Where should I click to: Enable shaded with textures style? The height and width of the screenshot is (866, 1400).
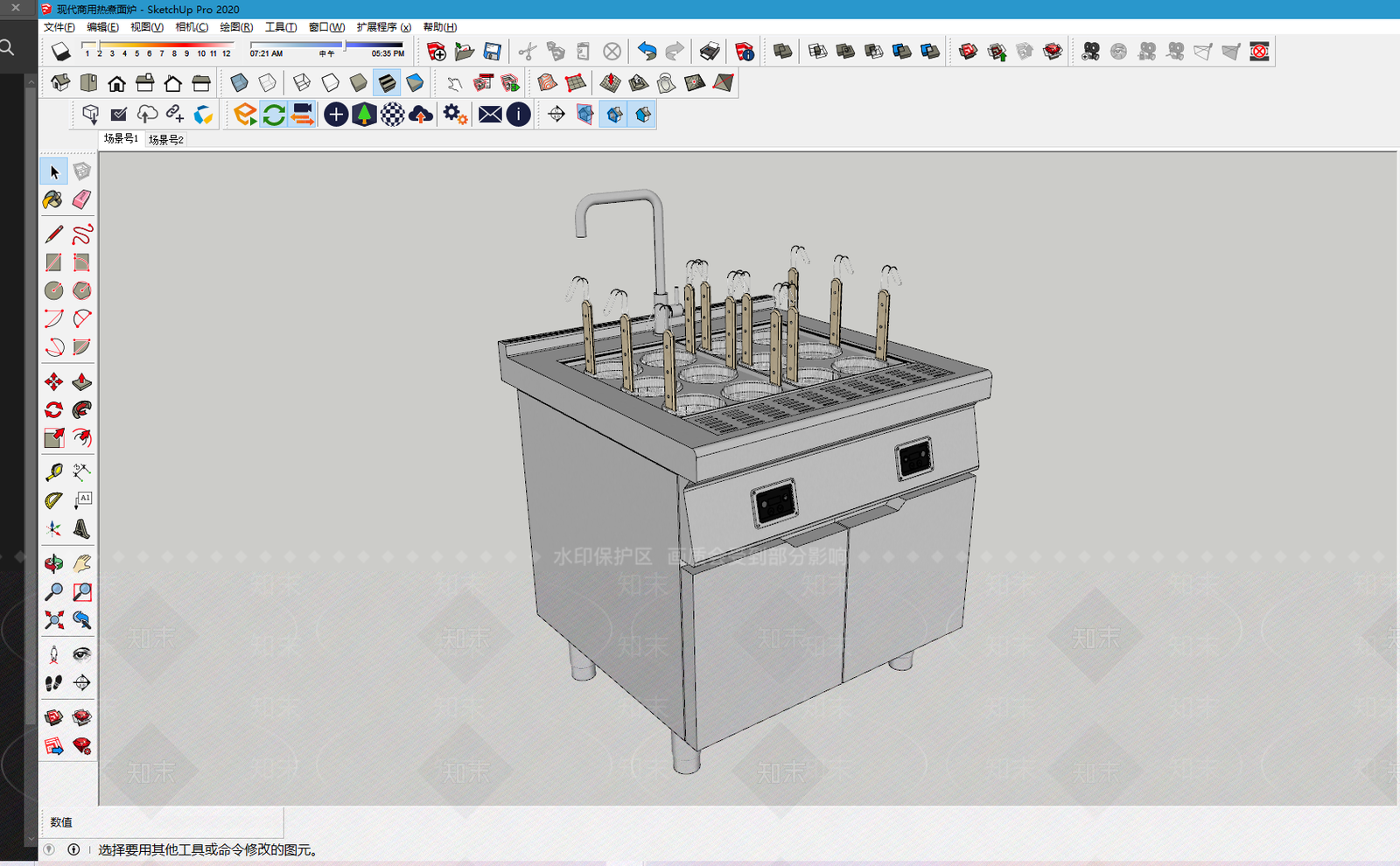coord(386,83)
